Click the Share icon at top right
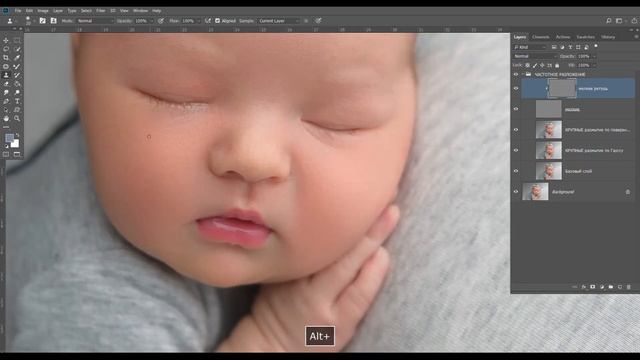 click(634, 20)
